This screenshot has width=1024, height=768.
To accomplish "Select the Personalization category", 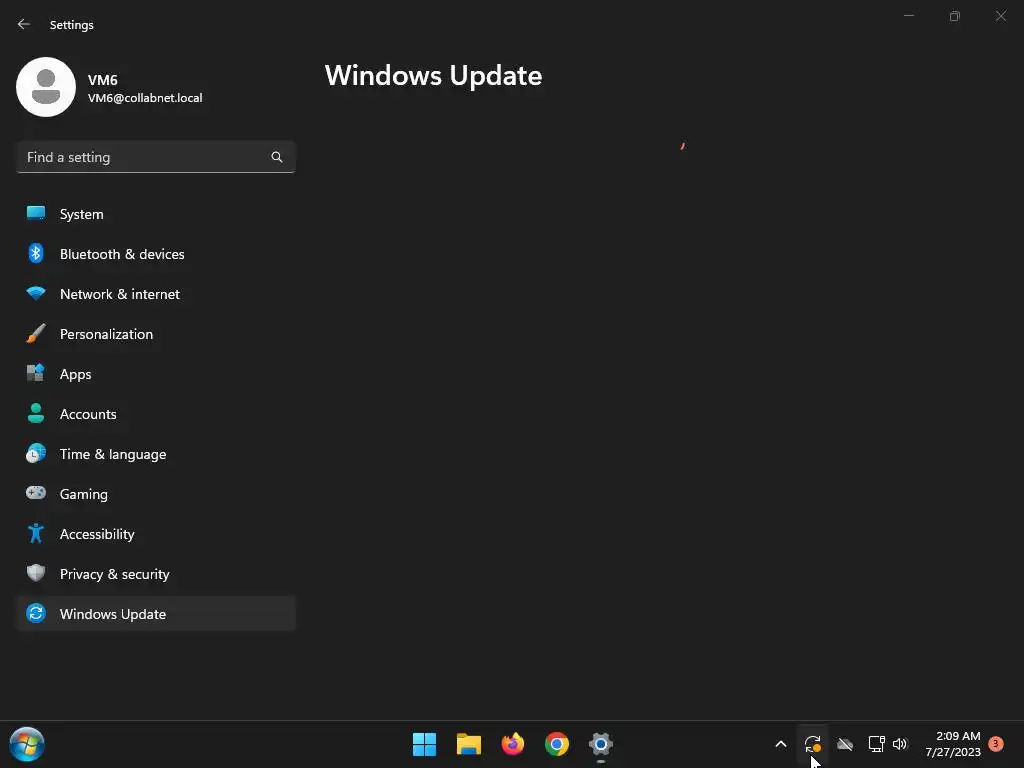I will 155,334.
